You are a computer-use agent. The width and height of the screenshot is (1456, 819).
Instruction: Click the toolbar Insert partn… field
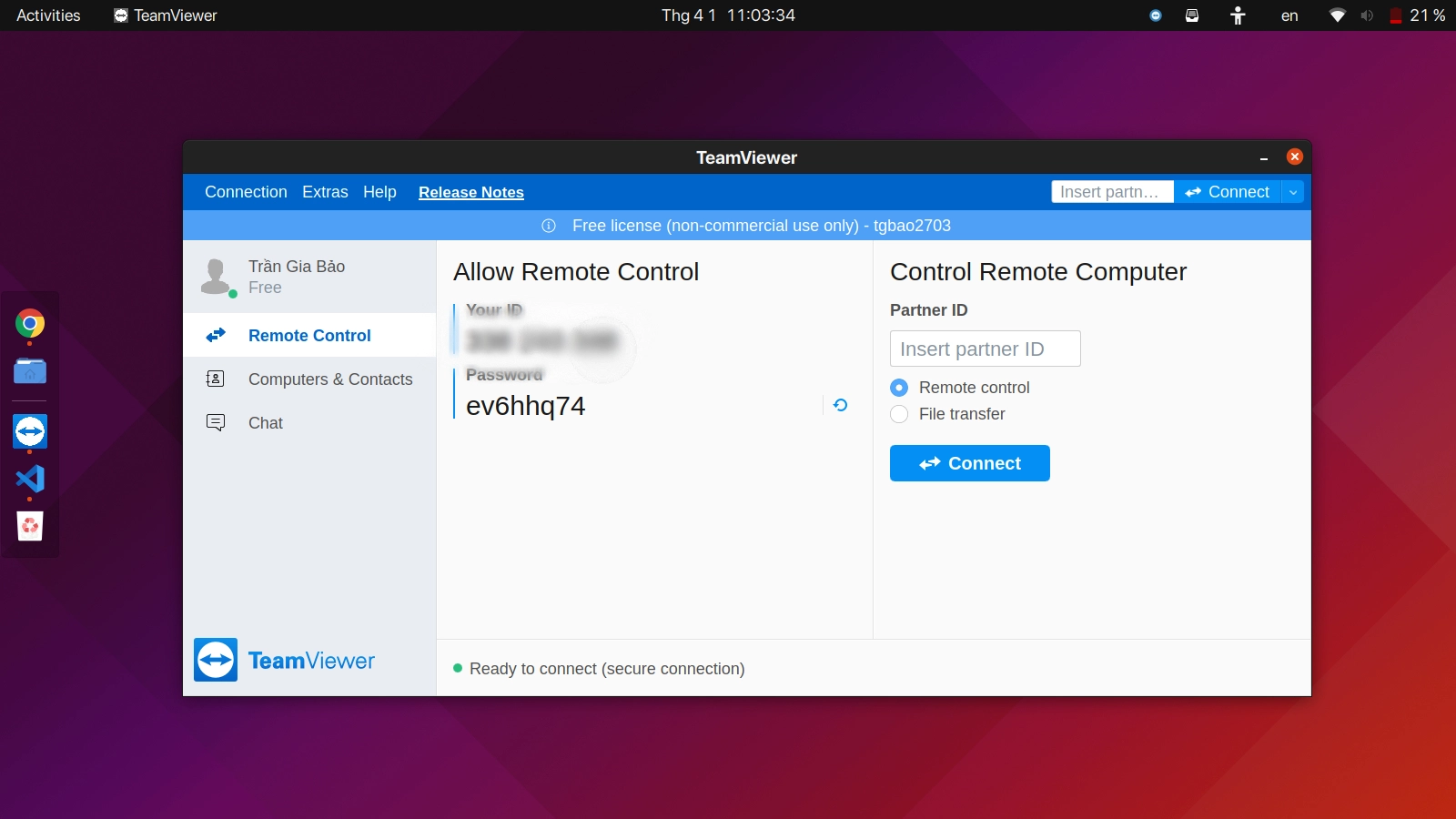[1113, 192]
